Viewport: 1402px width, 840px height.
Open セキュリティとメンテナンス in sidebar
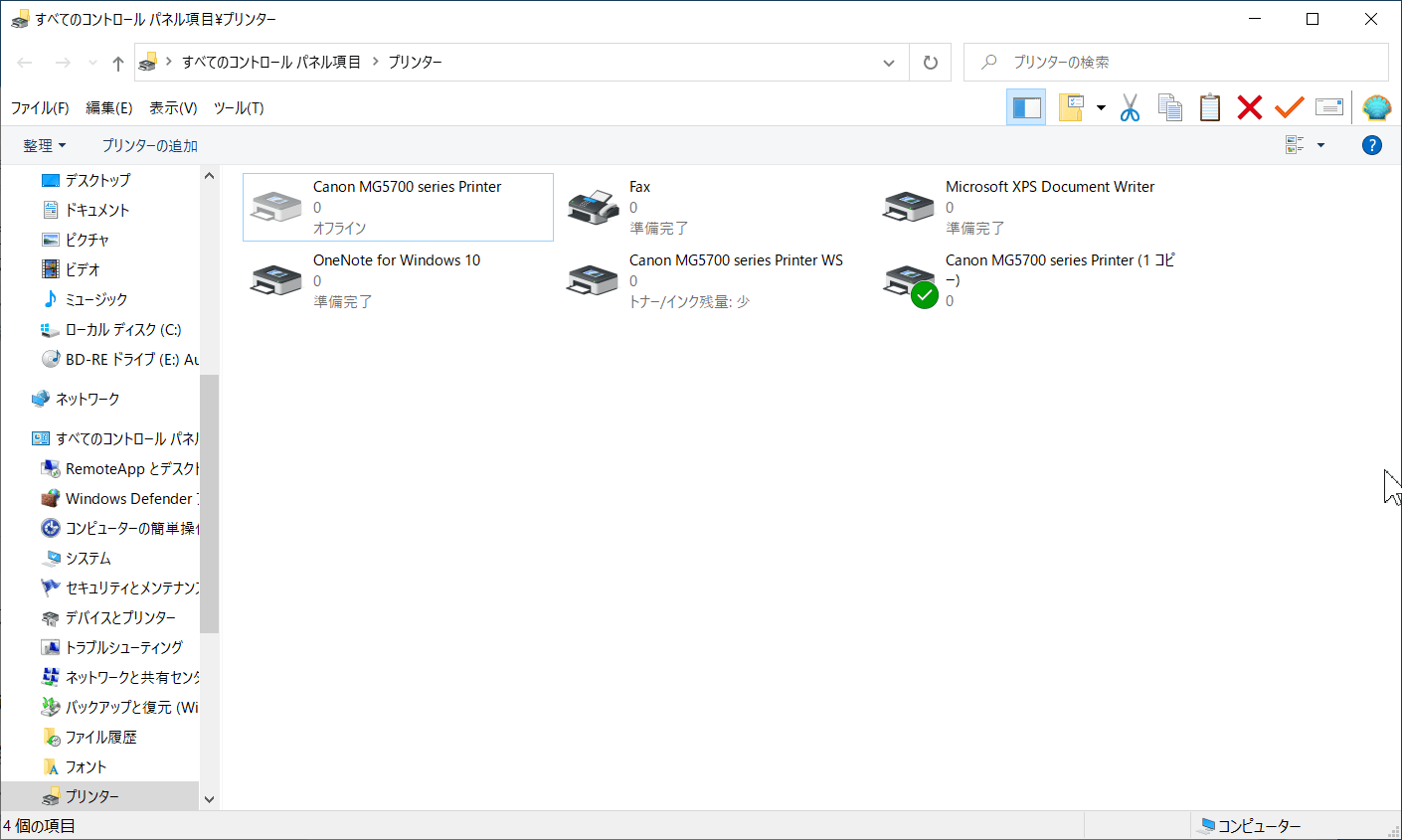[119, 588]
